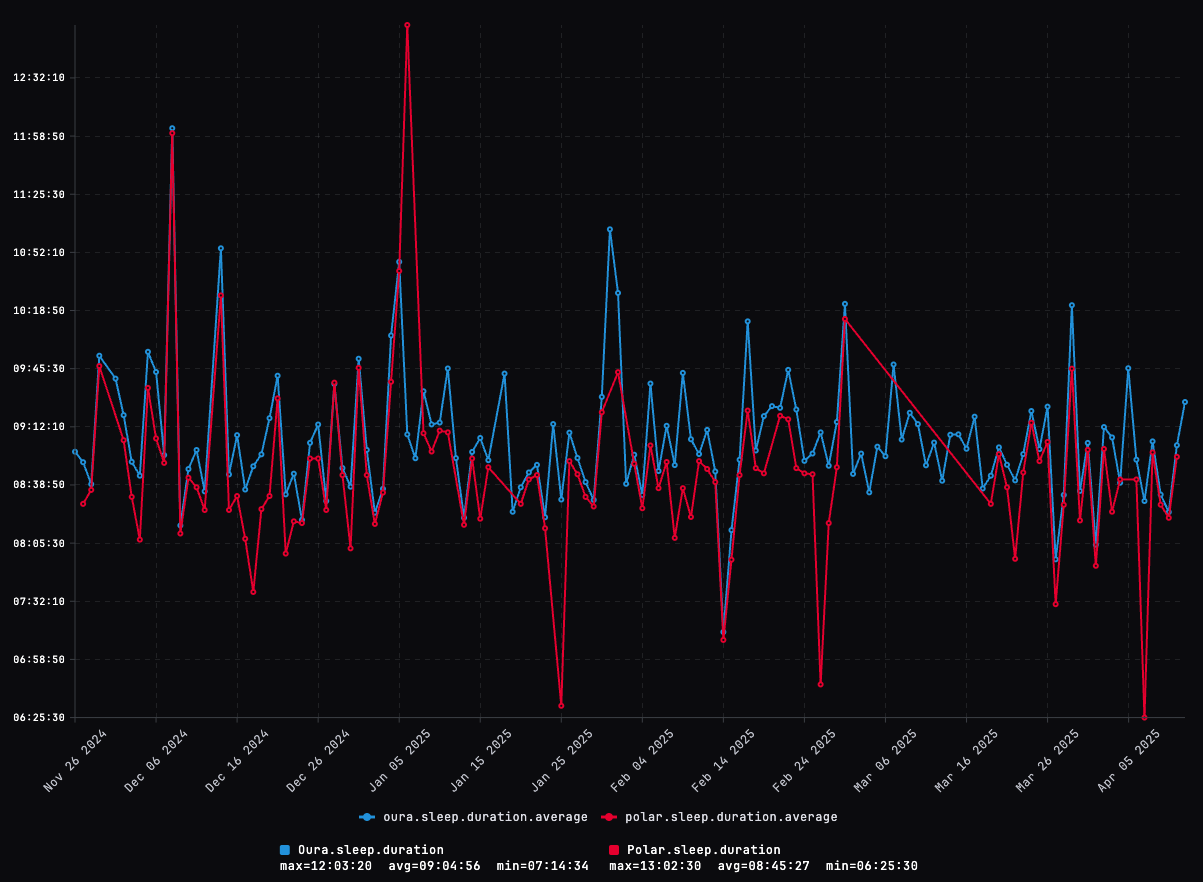Click the tallest red spike near Jan 05 2025
The image size is (1203, 882).
(x=407, y=25)
